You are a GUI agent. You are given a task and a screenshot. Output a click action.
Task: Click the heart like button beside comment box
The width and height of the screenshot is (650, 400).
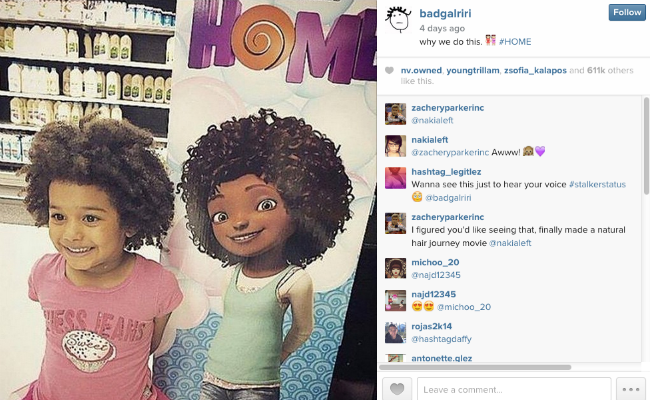397,389
